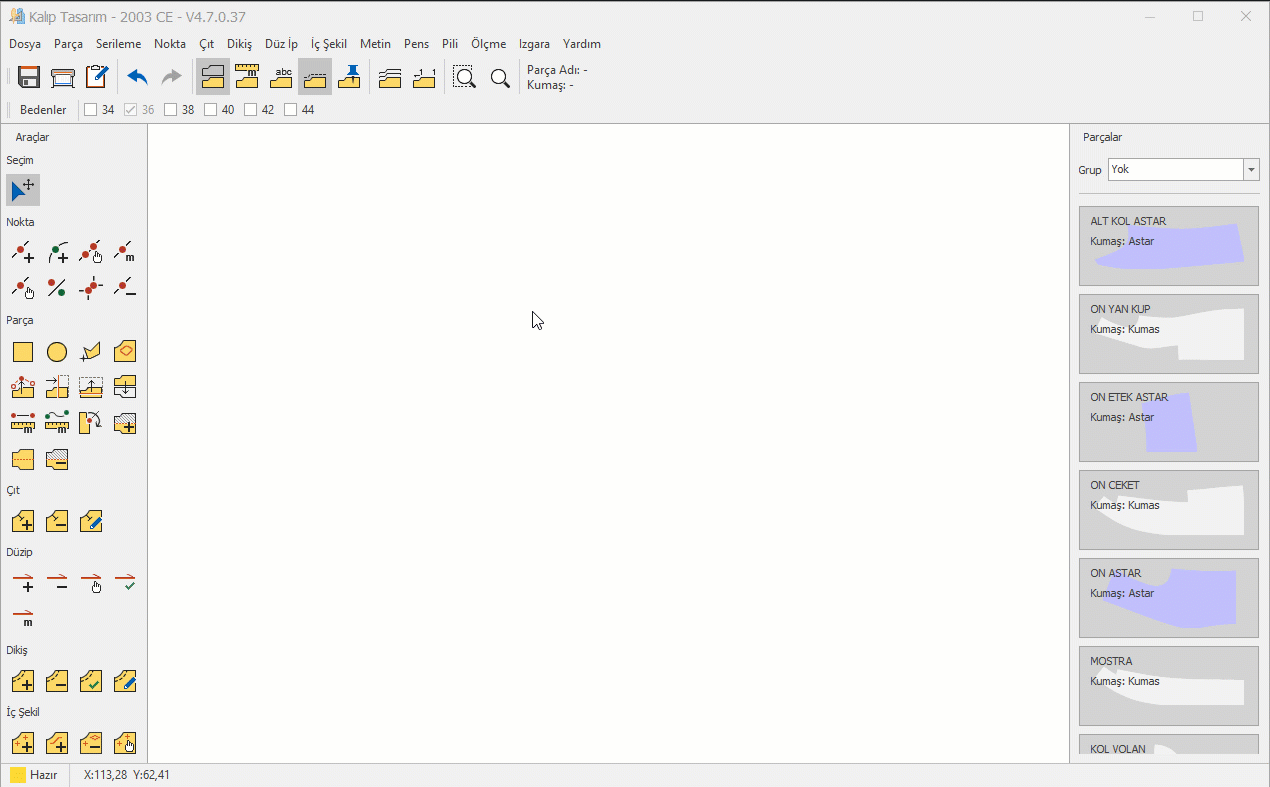Click the blue pushpin toolbar icon

tap(349, 77)
